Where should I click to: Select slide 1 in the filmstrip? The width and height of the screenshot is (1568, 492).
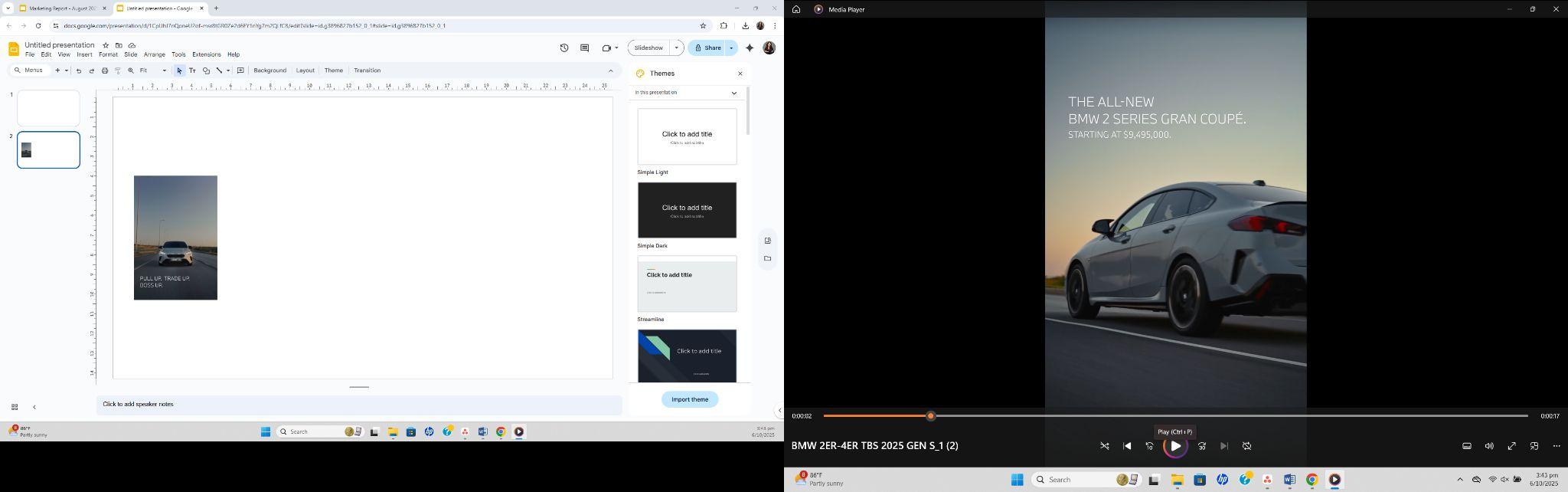(48, 108)
